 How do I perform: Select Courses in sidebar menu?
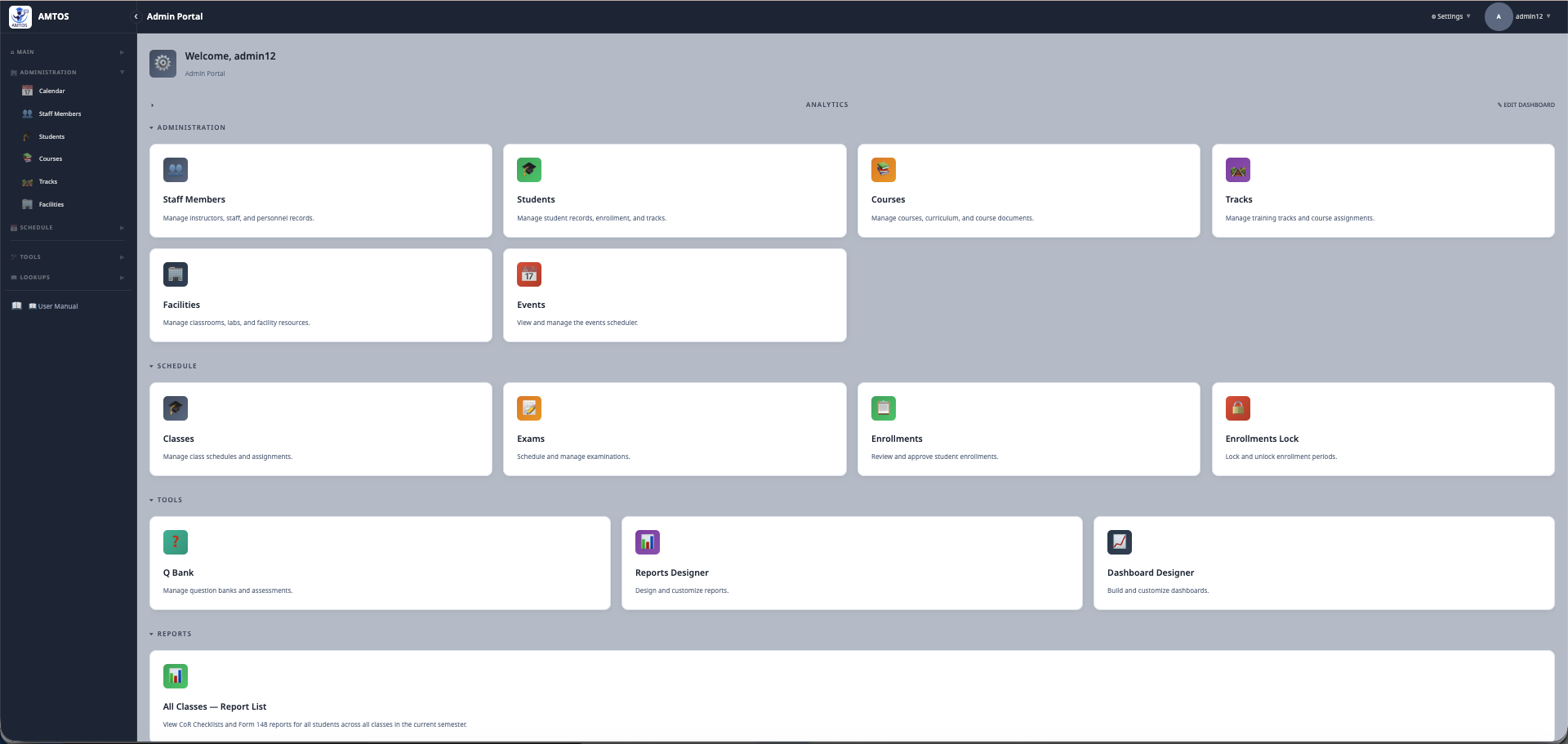click(x=51, y=158)
